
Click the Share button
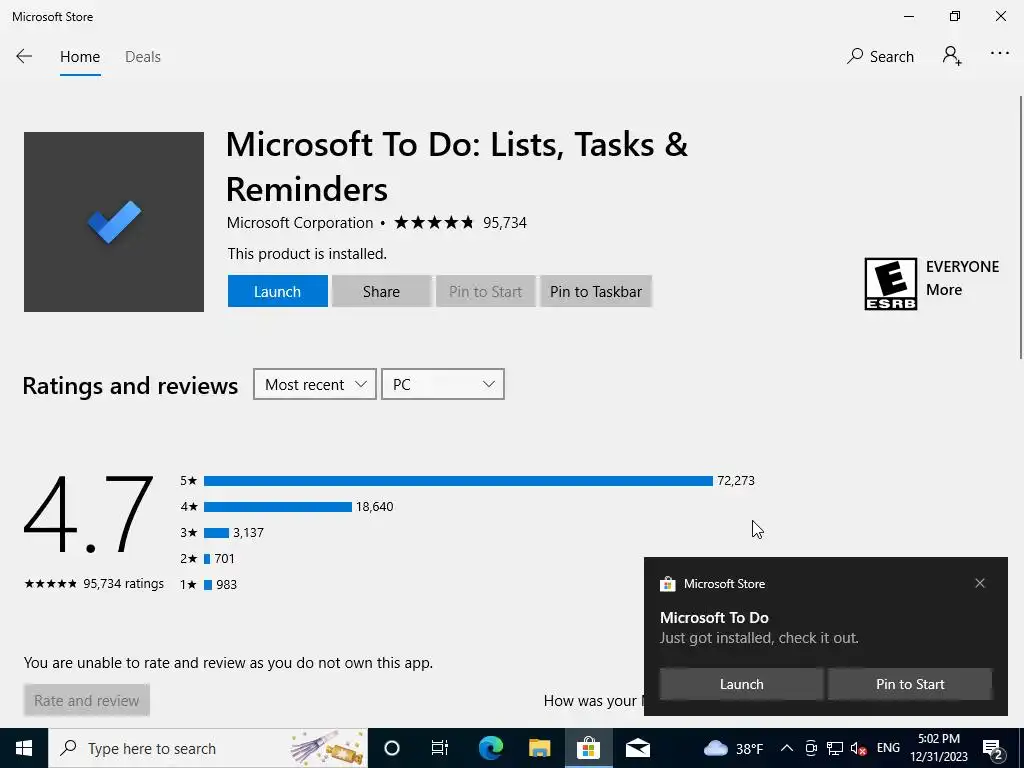coord(381,291)
